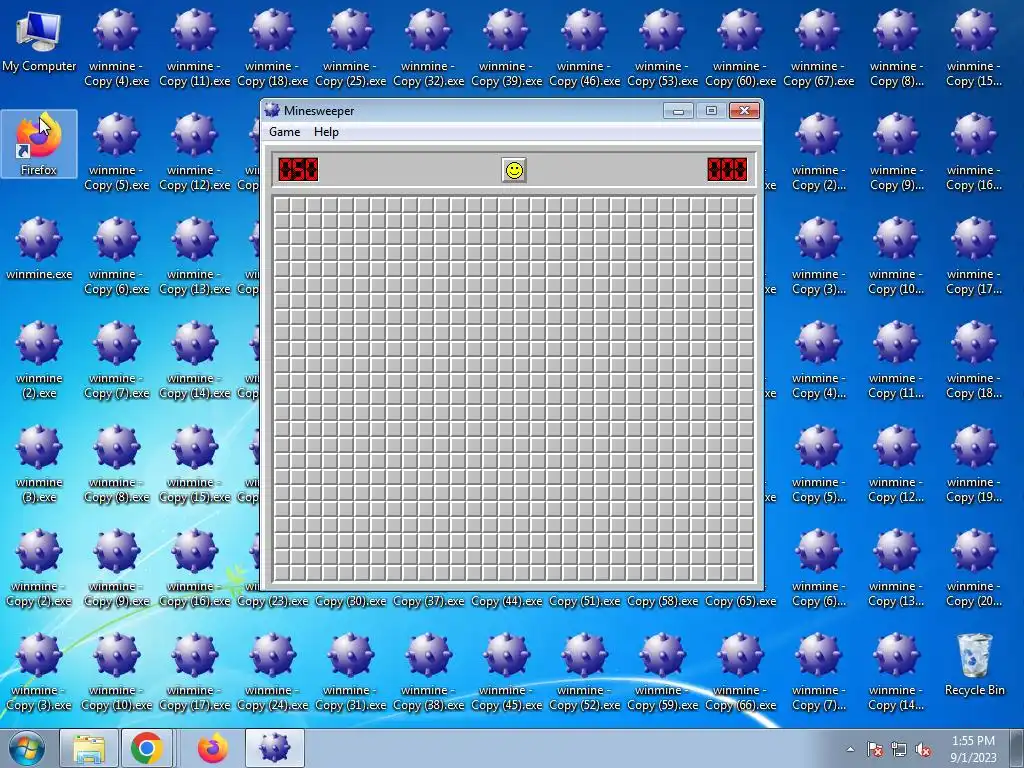The image size is (1024, 768).
Task: Select winmine - Copy (18).exe icon
Action: pos(272,48)
